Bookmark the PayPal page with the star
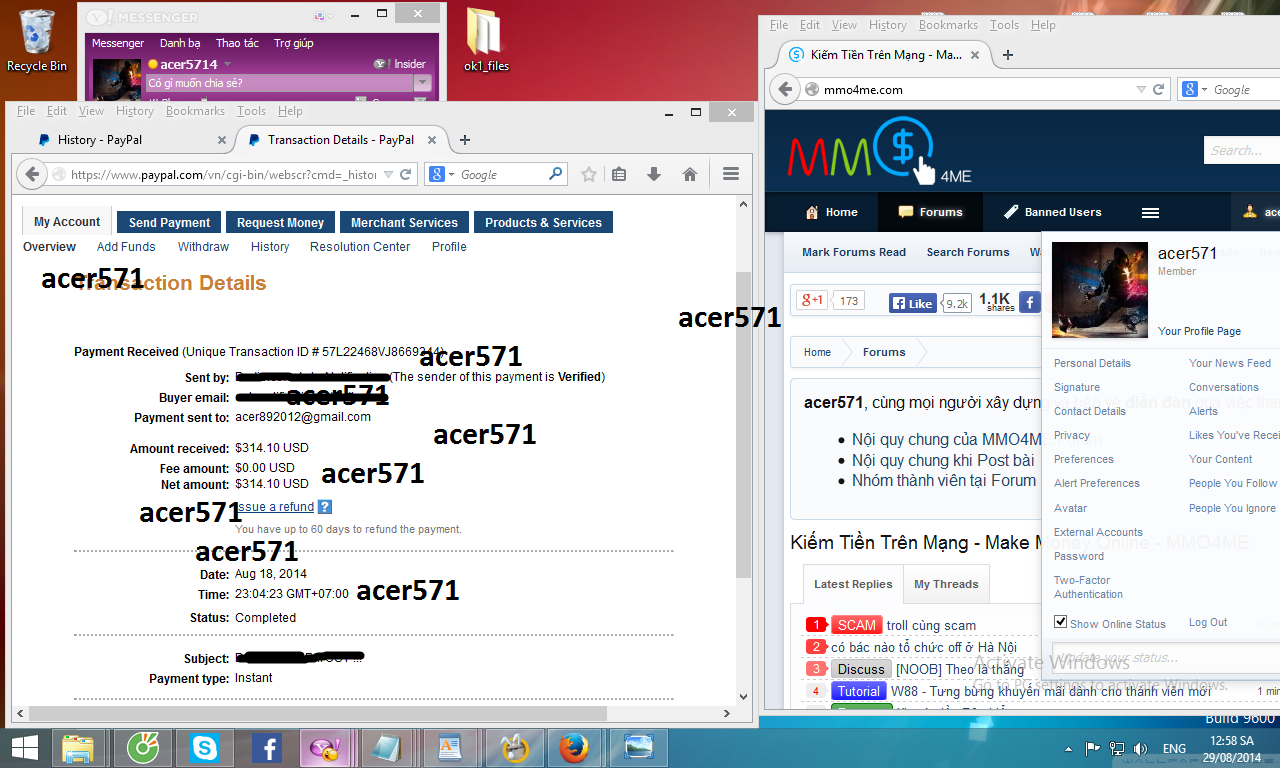This screenshot has width=1280, height=768. point(589,174)
